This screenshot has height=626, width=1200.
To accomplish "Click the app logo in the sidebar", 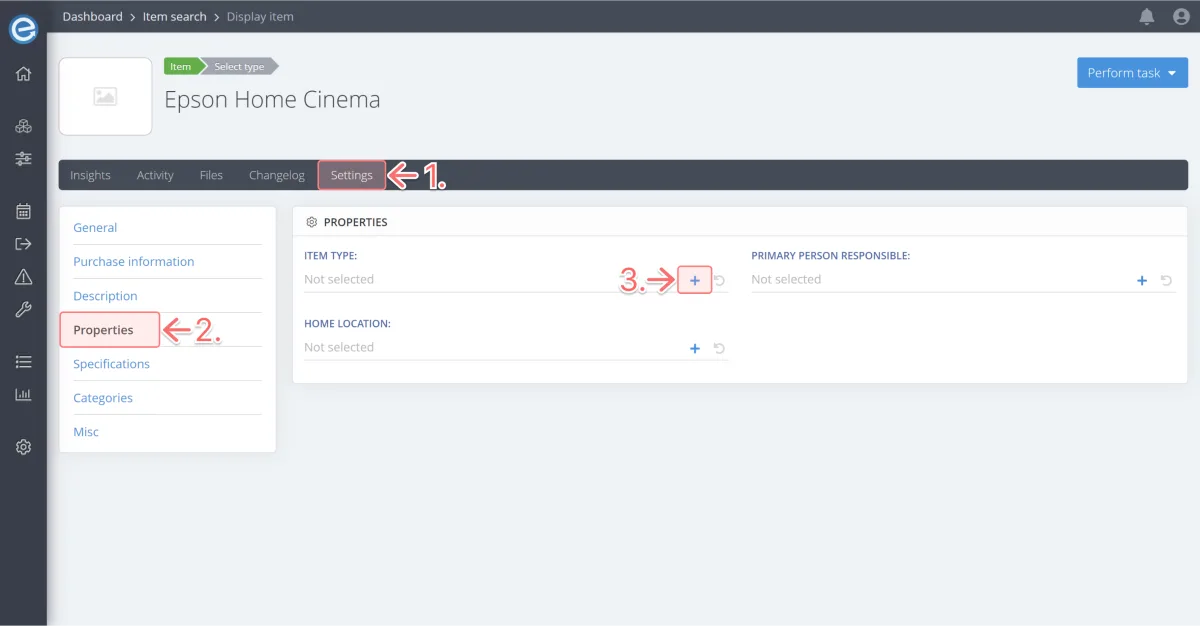I will pos(23,28).
